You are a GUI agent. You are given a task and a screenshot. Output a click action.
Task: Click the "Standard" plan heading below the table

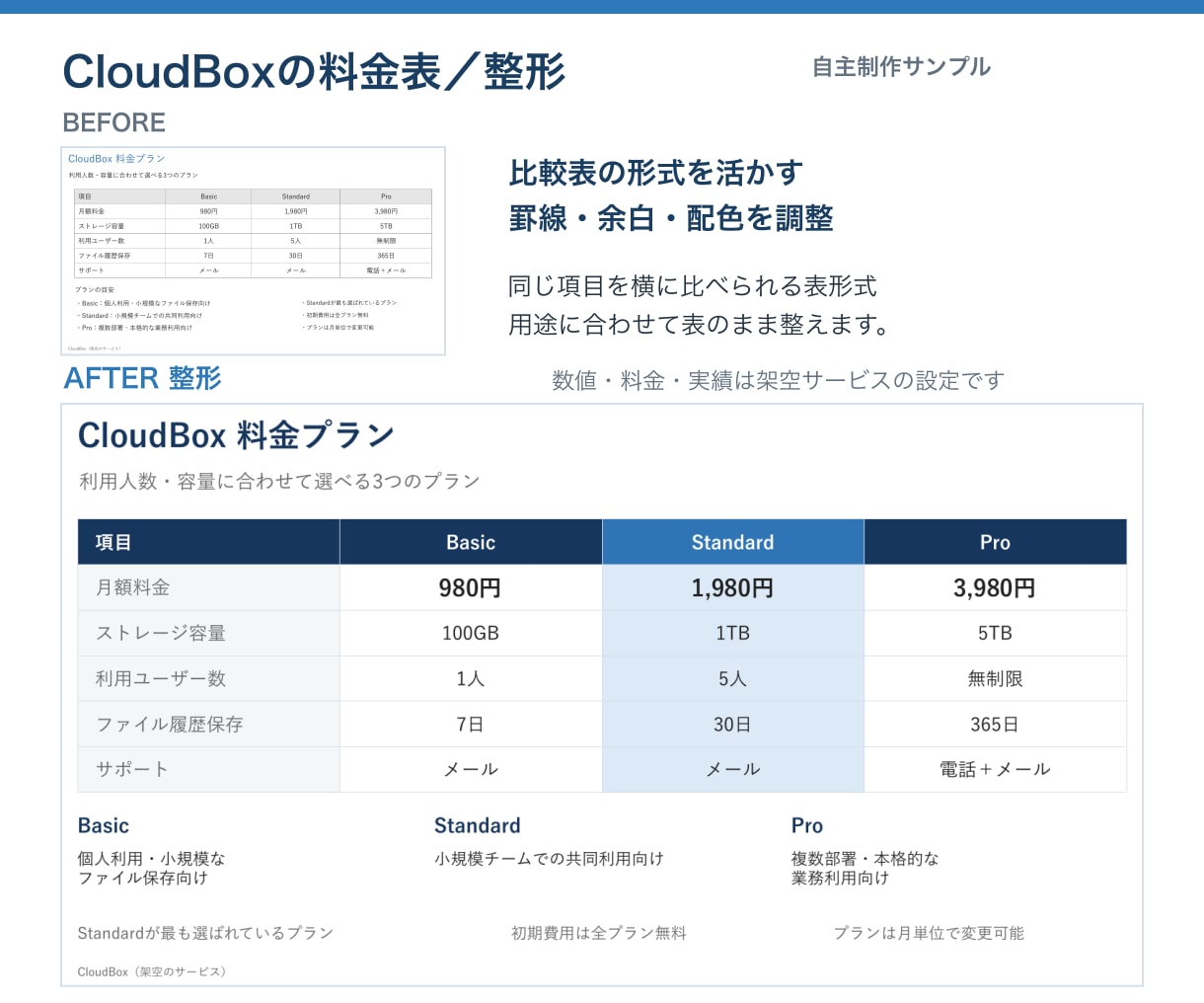pos(478,825)
